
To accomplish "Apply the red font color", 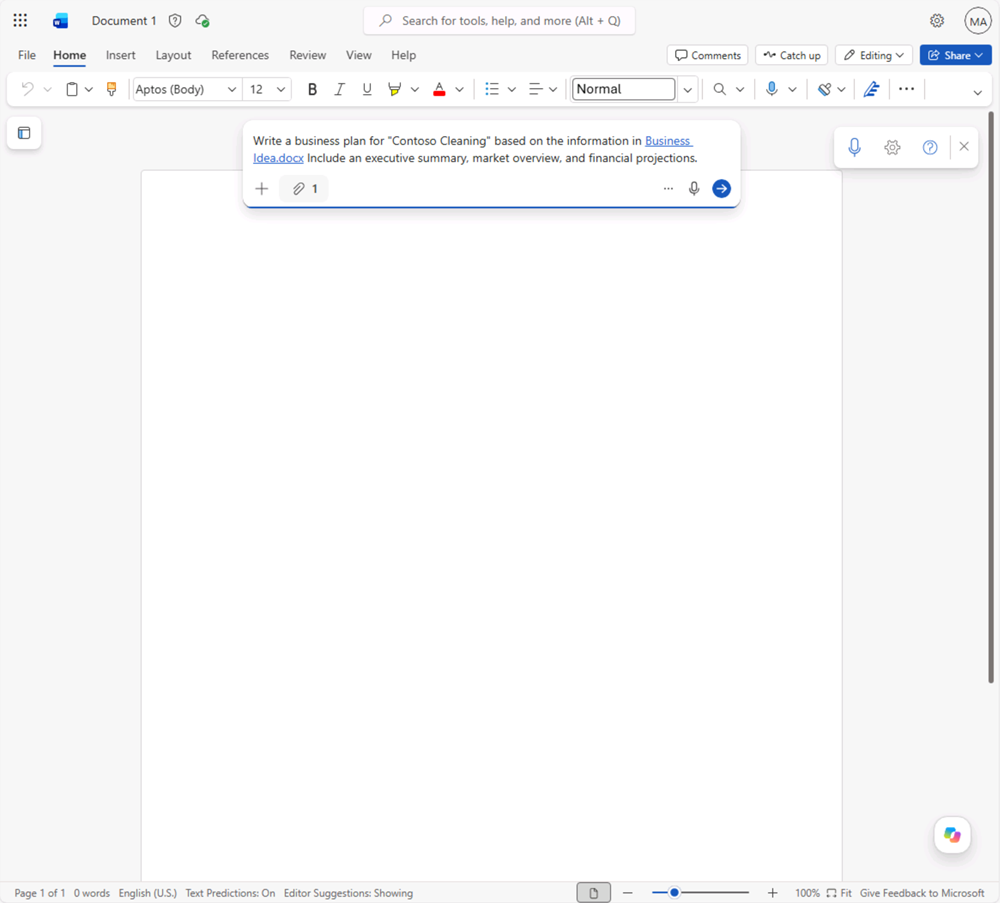I will (439, 89).
